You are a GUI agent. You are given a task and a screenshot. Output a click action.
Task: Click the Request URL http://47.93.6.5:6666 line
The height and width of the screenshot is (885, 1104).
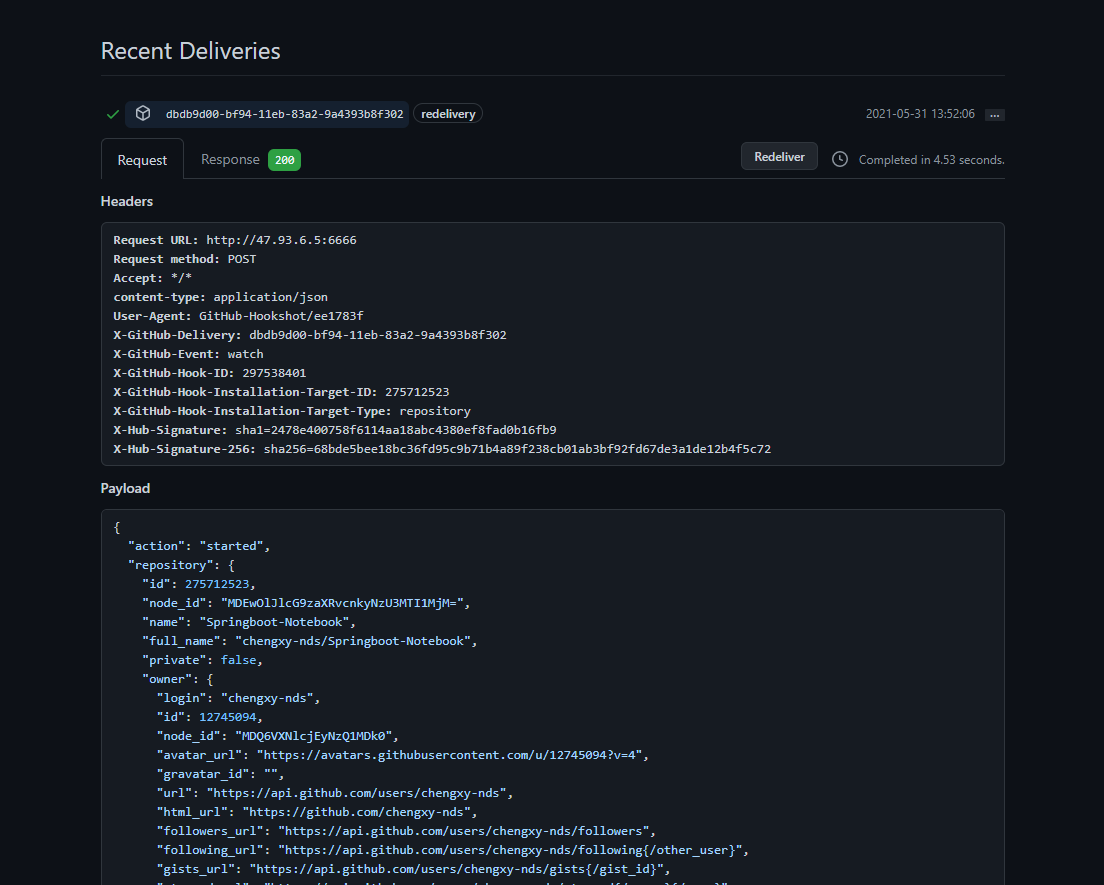(235, 240)
